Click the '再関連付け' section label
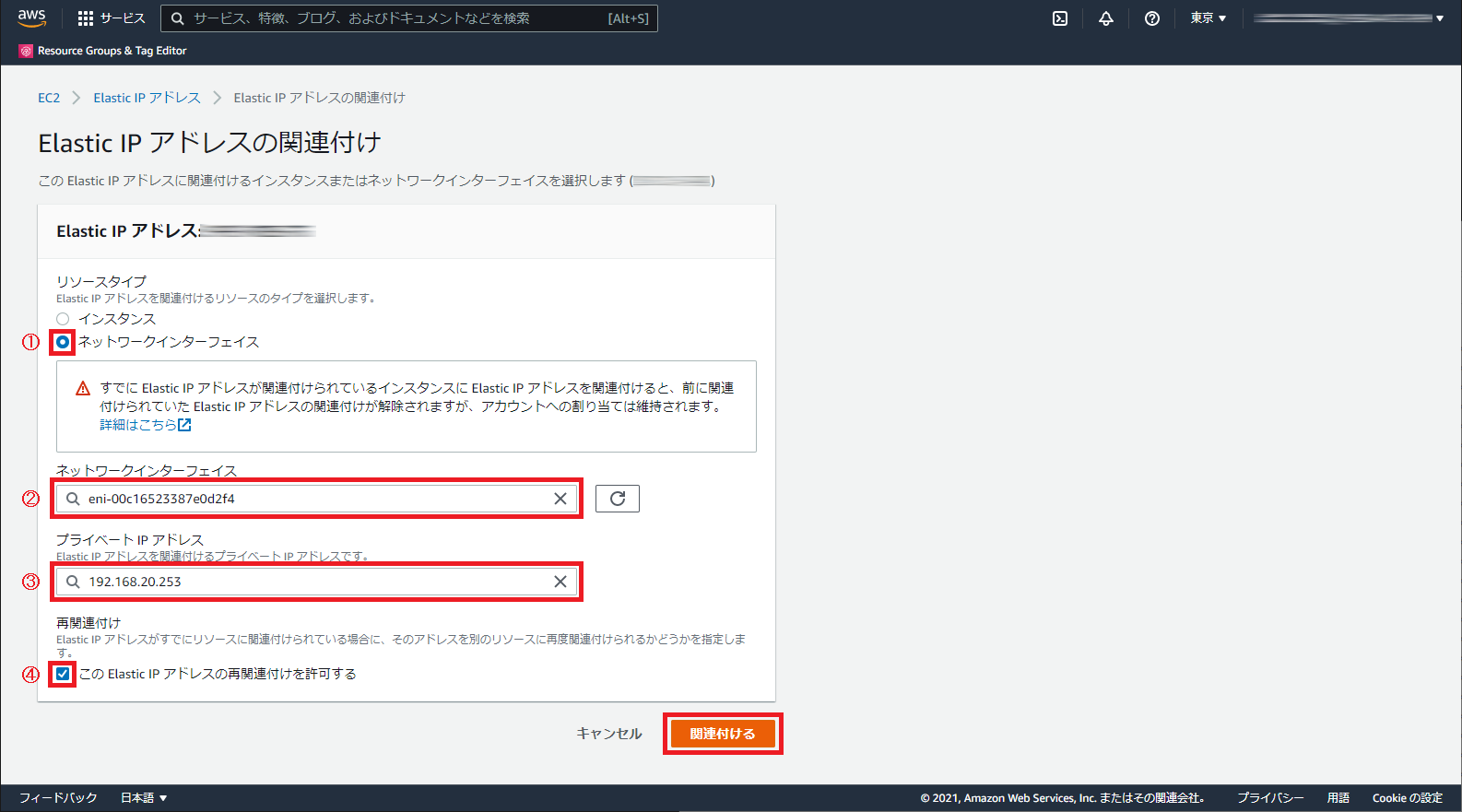The image size is (1462, 812). coord(88,623)
